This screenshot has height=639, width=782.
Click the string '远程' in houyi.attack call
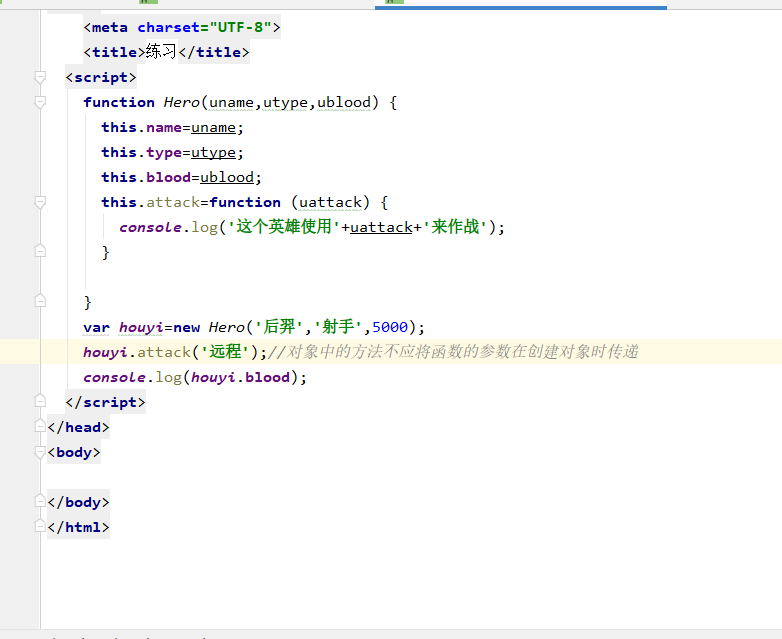coord(225,352)
